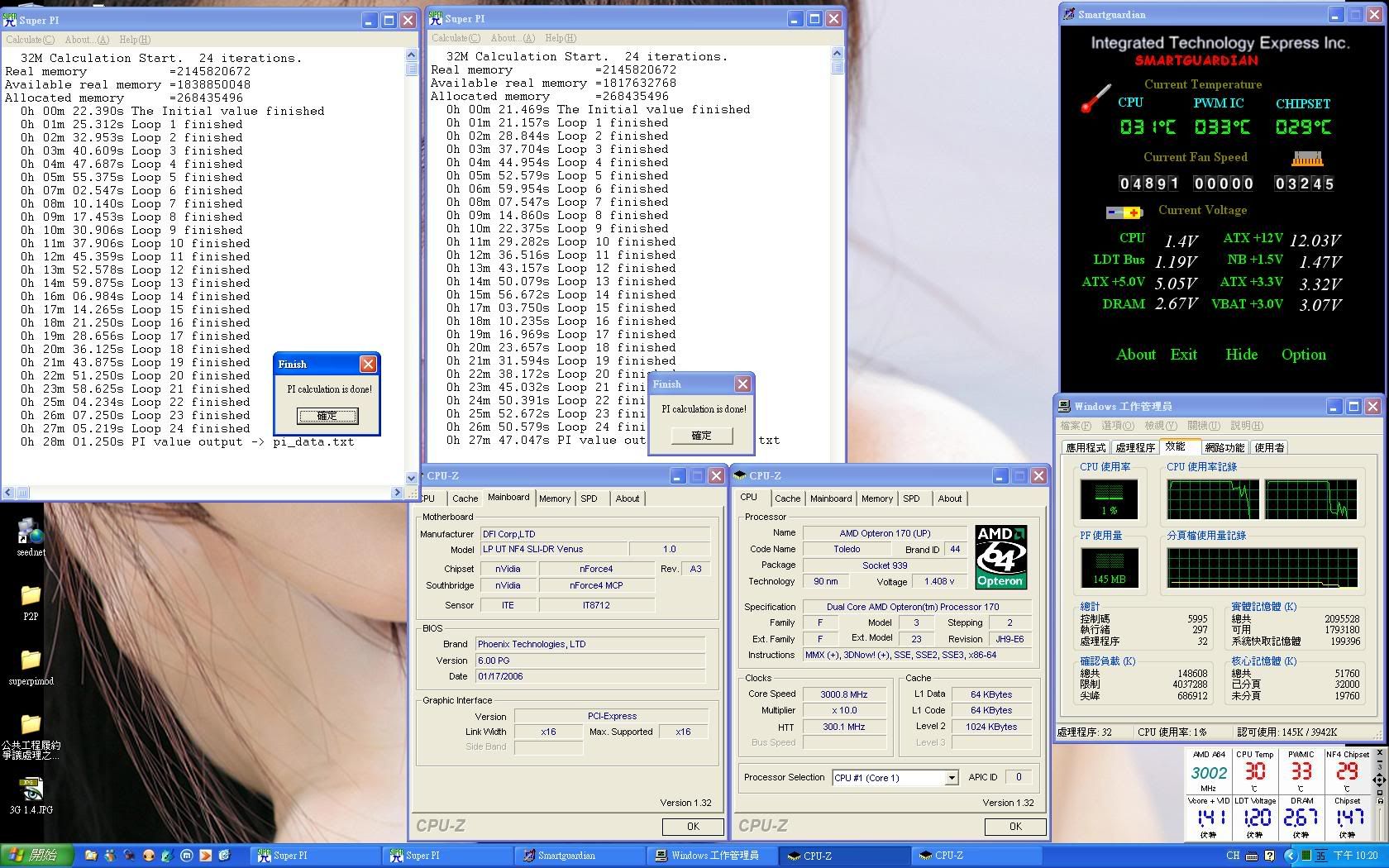Switch to the Smartguardian taskbar button

580,856
